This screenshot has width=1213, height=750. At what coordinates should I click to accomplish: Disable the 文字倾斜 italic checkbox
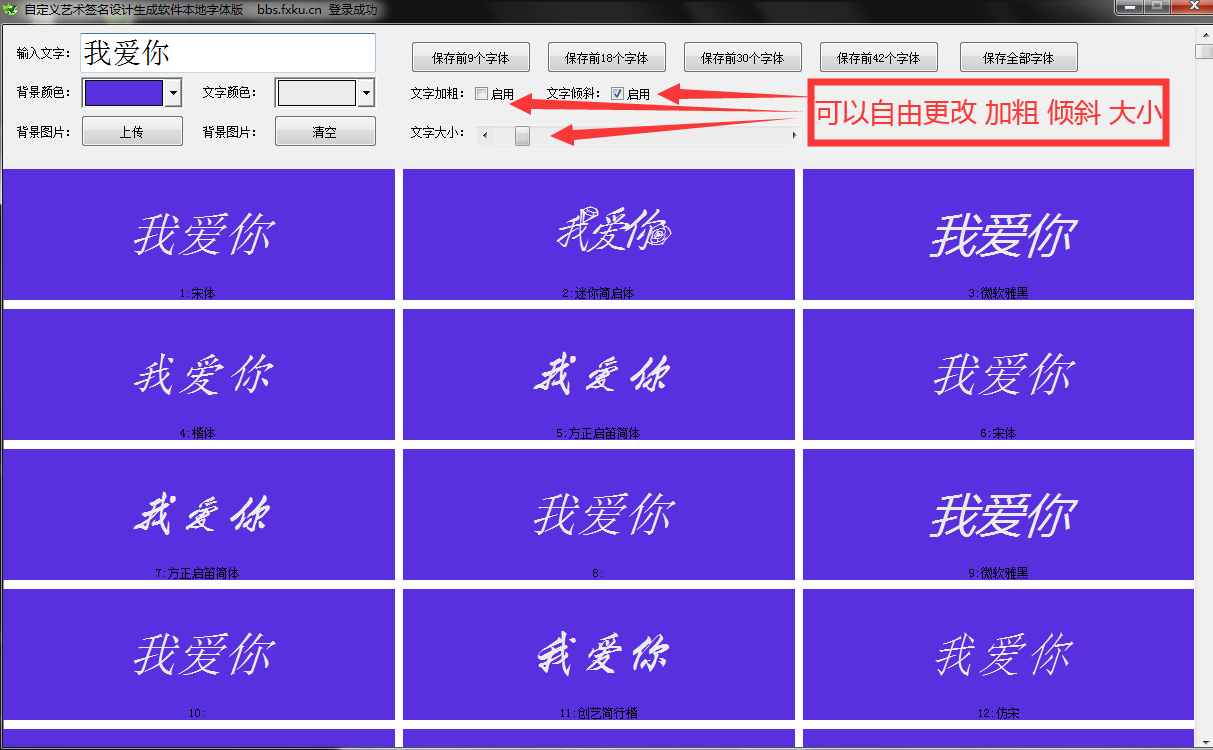[x=617, y=94]
